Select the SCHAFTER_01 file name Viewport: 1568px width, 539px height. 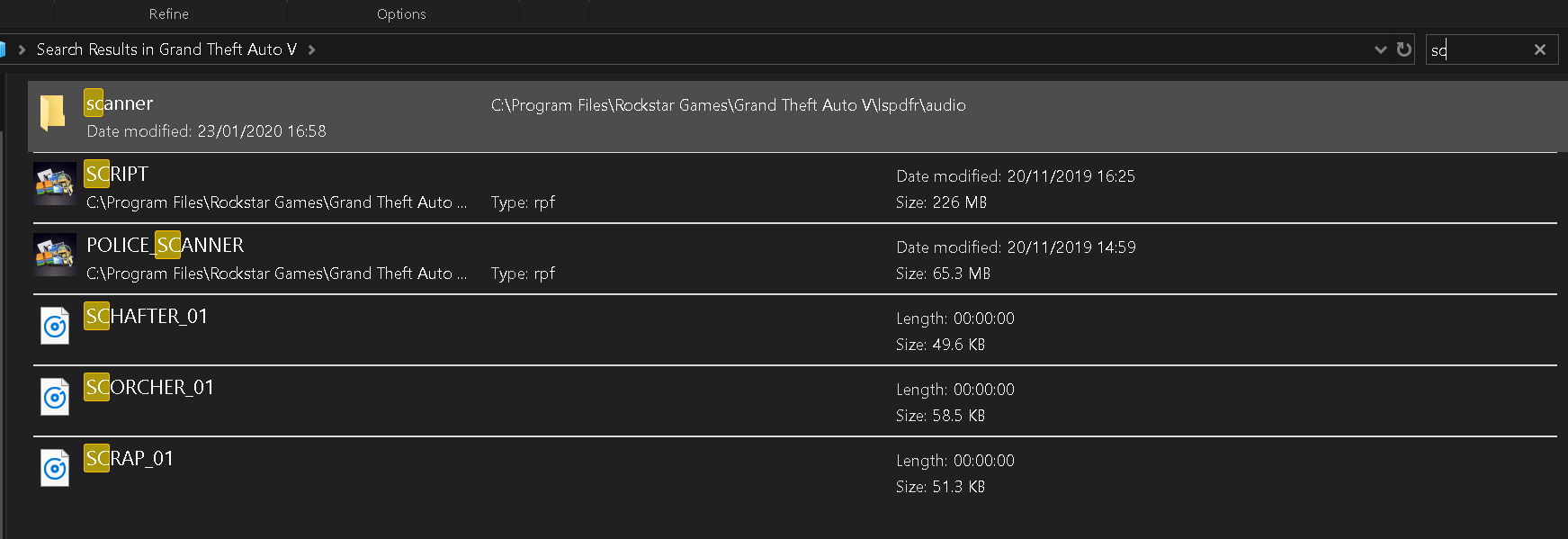[x=147, y=316]
